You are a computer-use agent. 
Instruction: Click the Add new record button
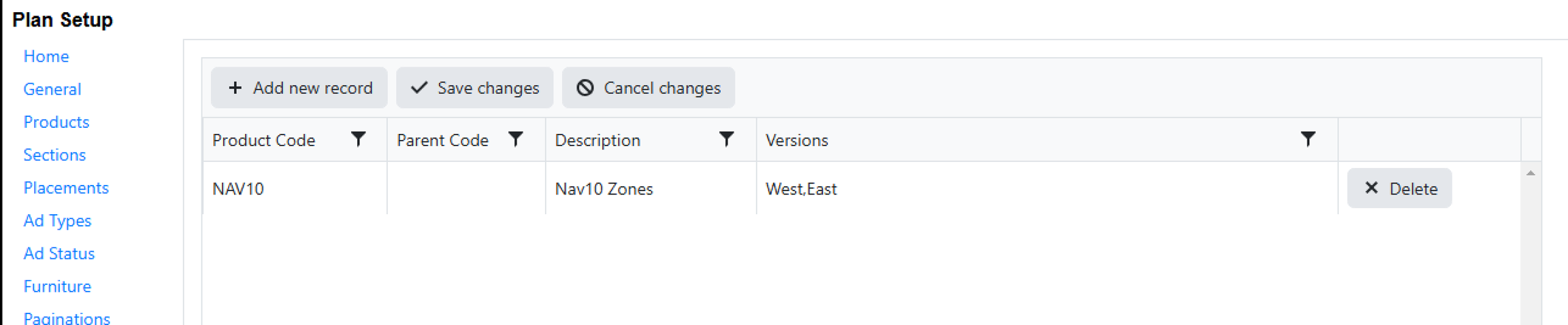[x=299, y=88]
